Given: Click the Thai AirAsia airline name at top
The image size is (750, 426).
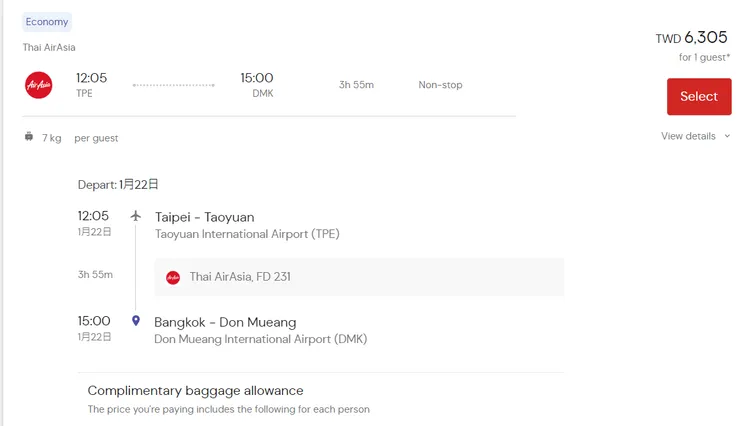Looking at the screenshot, I should pyautogui.click(x=49, y=47).
